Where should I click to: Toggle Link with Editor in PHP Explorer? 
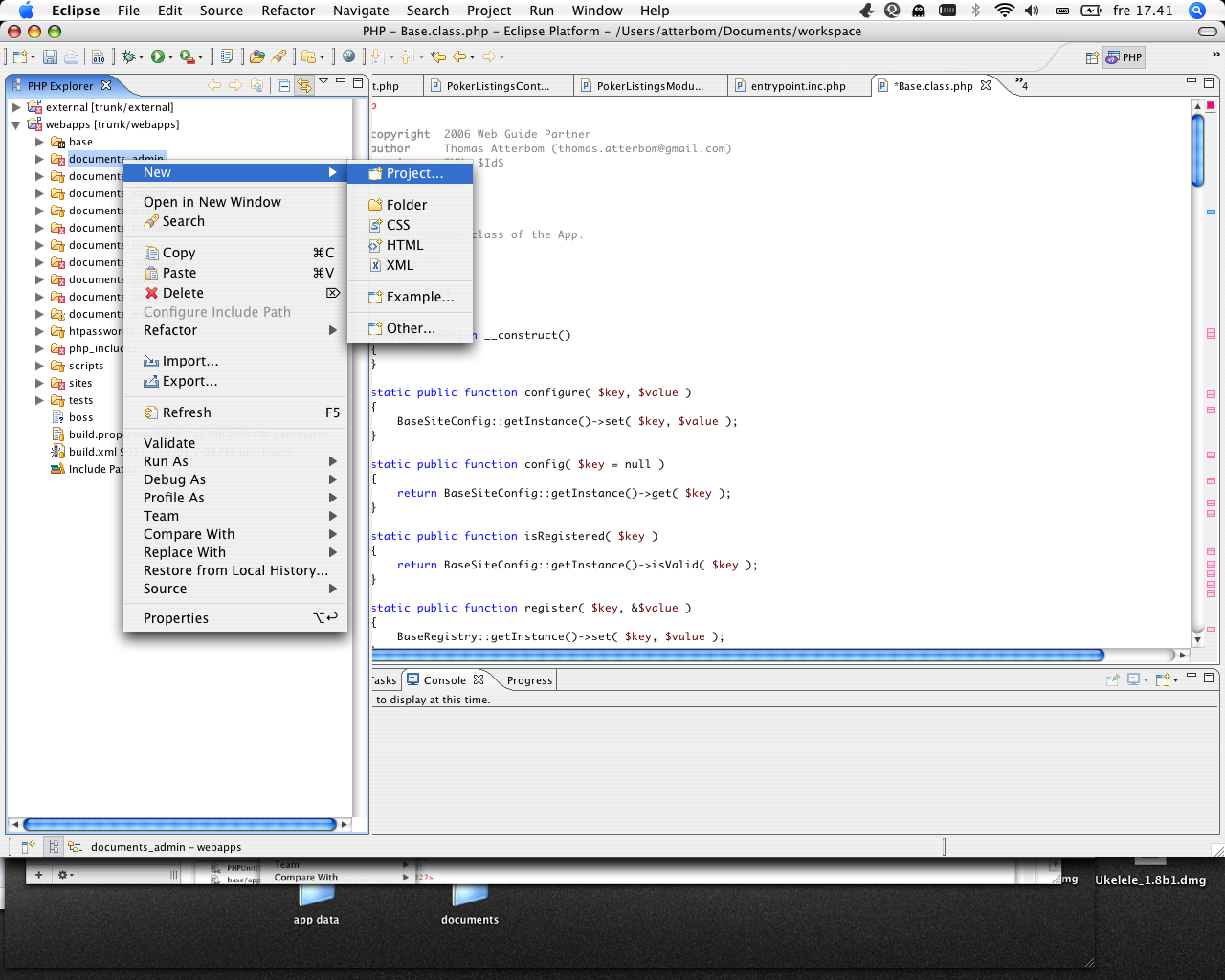tap(304, 85)
